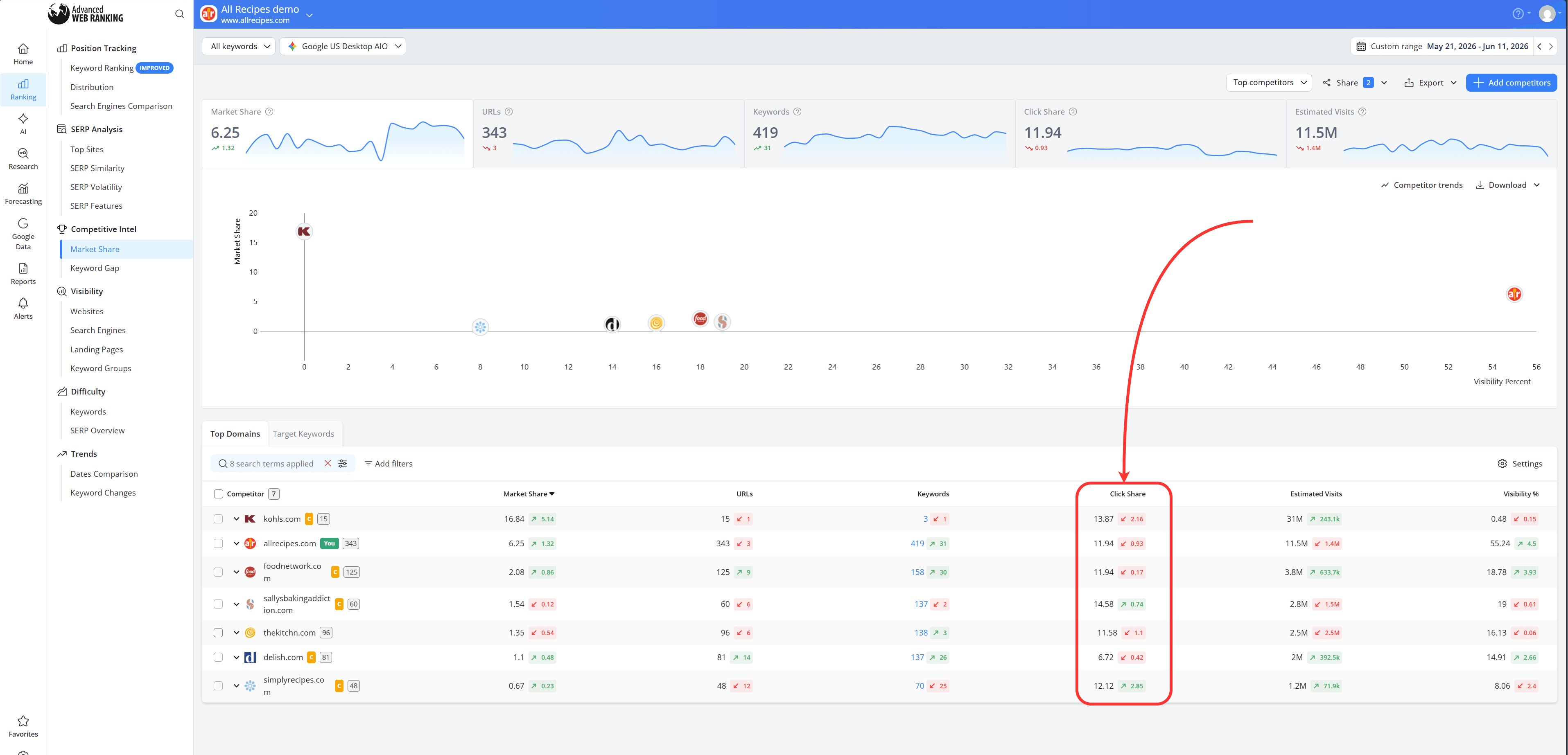Check the kohls.com row checkbox
The height and width of the screenshot is (755, 1568).
pos(219,519)
